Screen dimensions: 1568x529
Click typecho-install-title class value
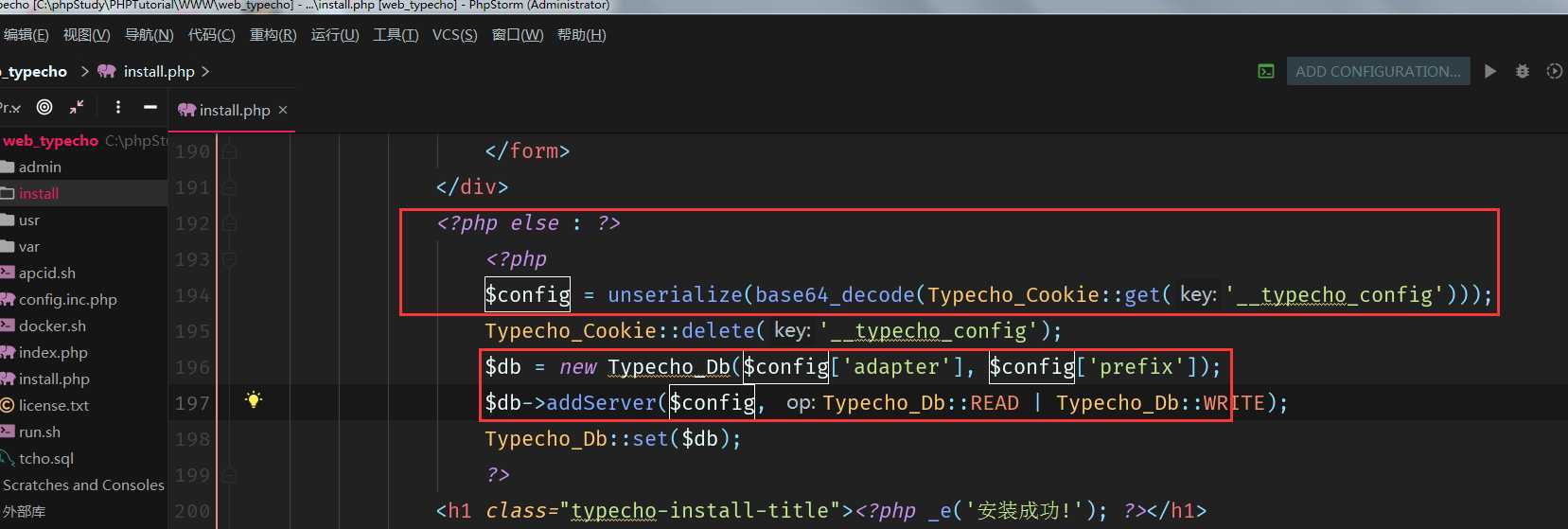click(699, 511)
